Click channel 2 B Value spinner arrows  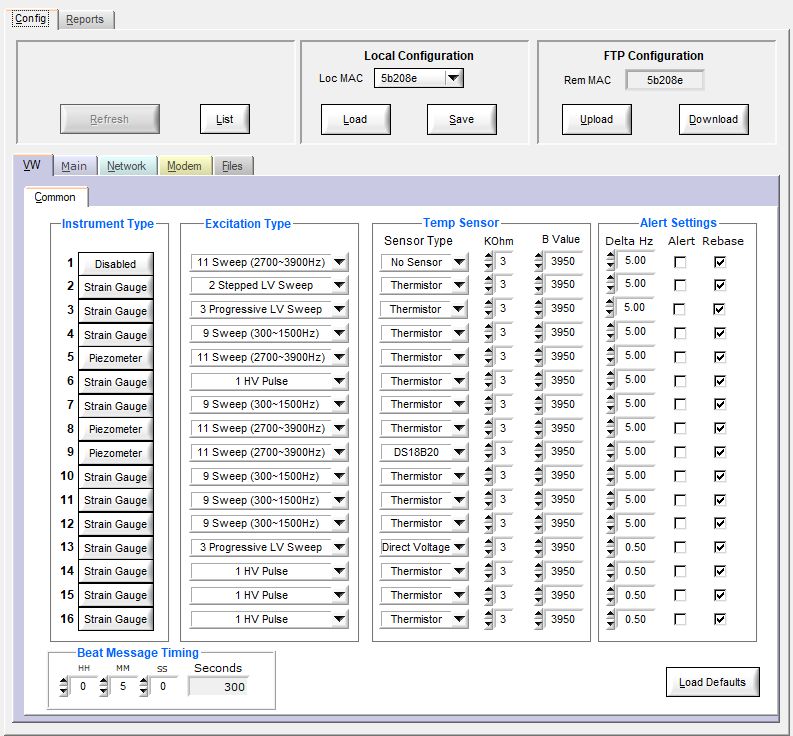tap(539, 285)
